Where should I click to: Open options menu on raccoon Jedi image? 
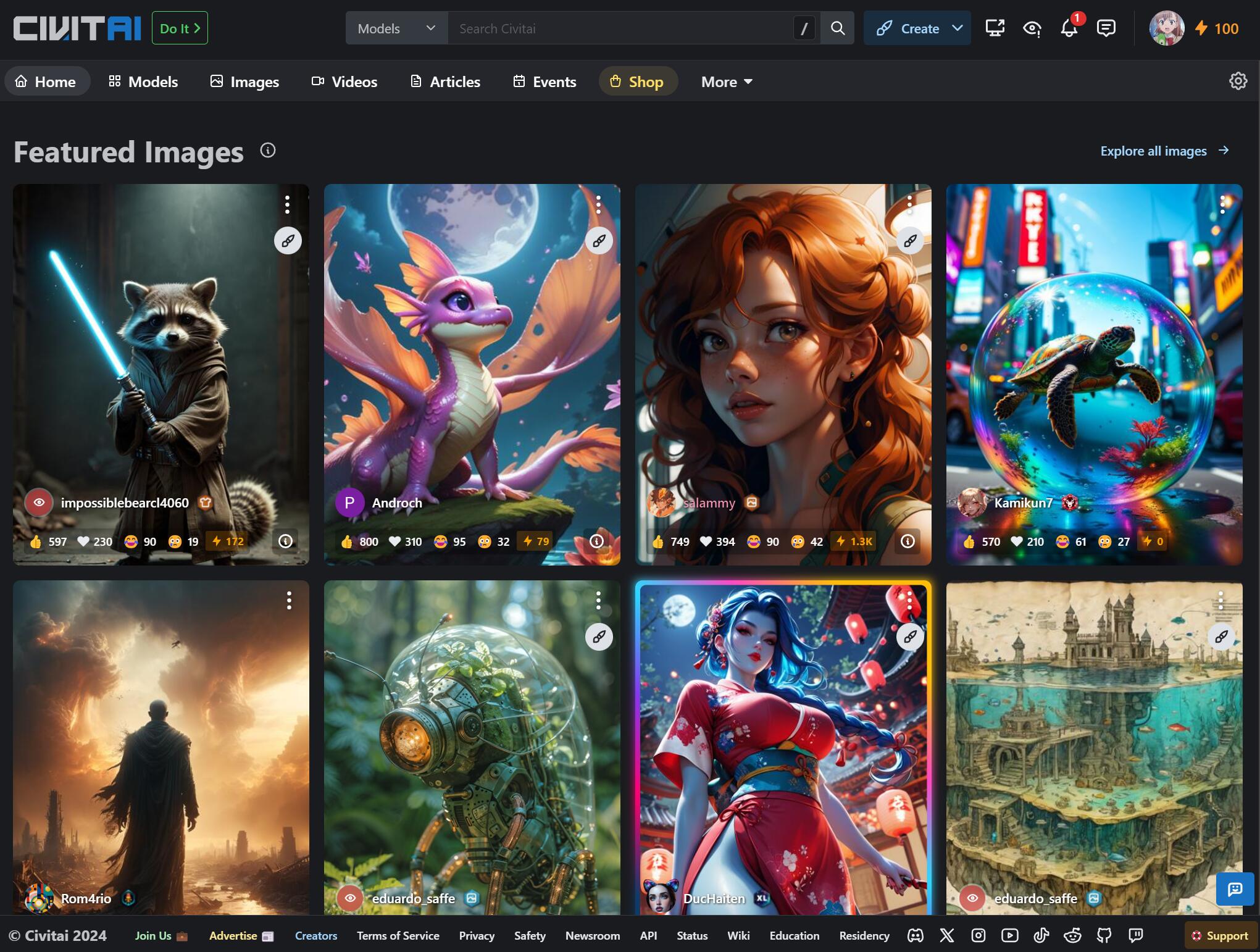(x=288, y=204)
